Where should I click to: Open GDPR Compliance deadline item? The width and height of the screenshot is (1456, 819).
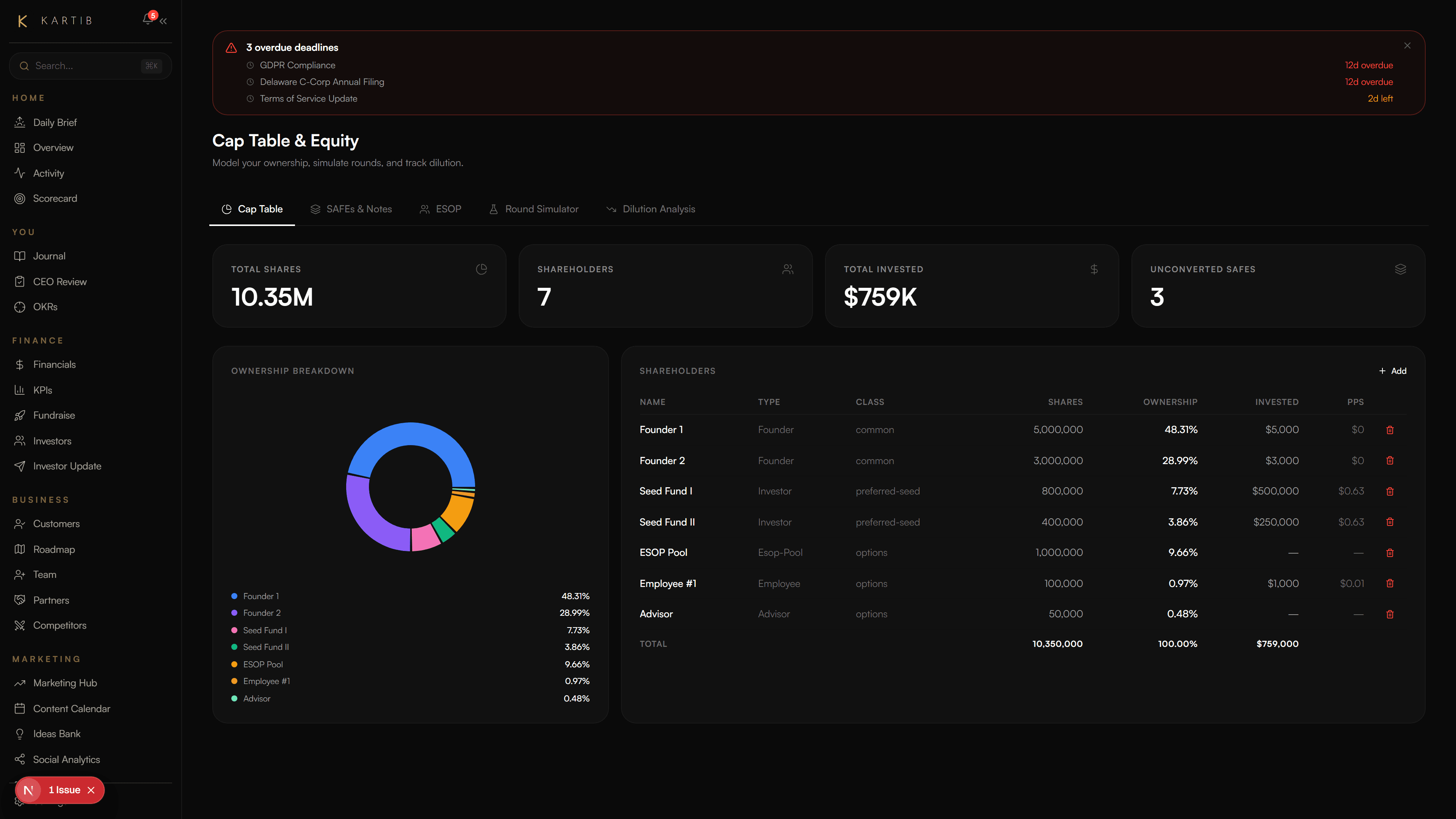pos(297,66)
